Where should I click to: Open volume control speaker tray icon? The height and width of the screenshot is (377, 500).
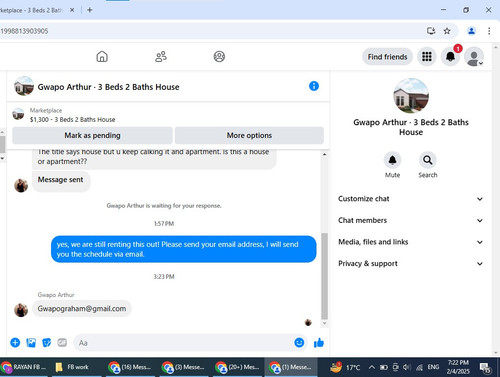pyautogui.click(x=406, y=367)
